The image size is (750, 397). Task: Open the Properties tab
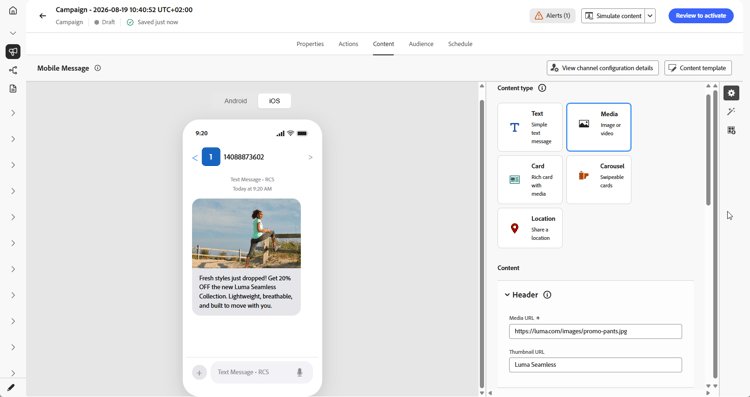(x=310, y=44)
